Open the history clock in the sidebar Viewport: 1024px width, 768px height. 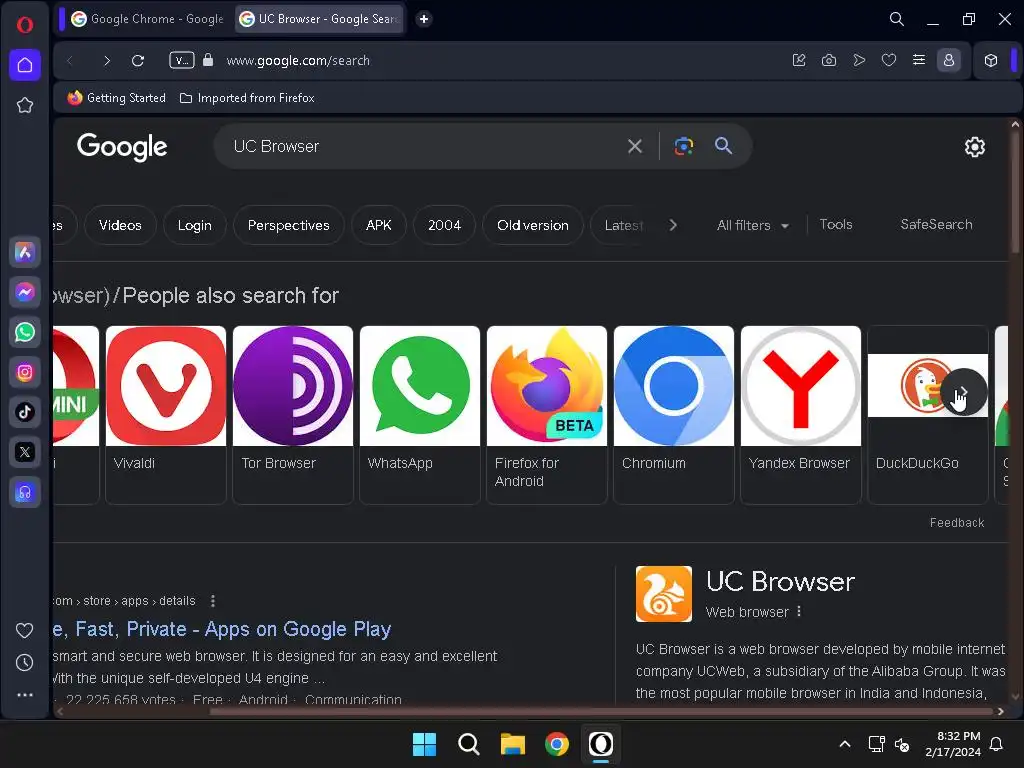point(25,663)
